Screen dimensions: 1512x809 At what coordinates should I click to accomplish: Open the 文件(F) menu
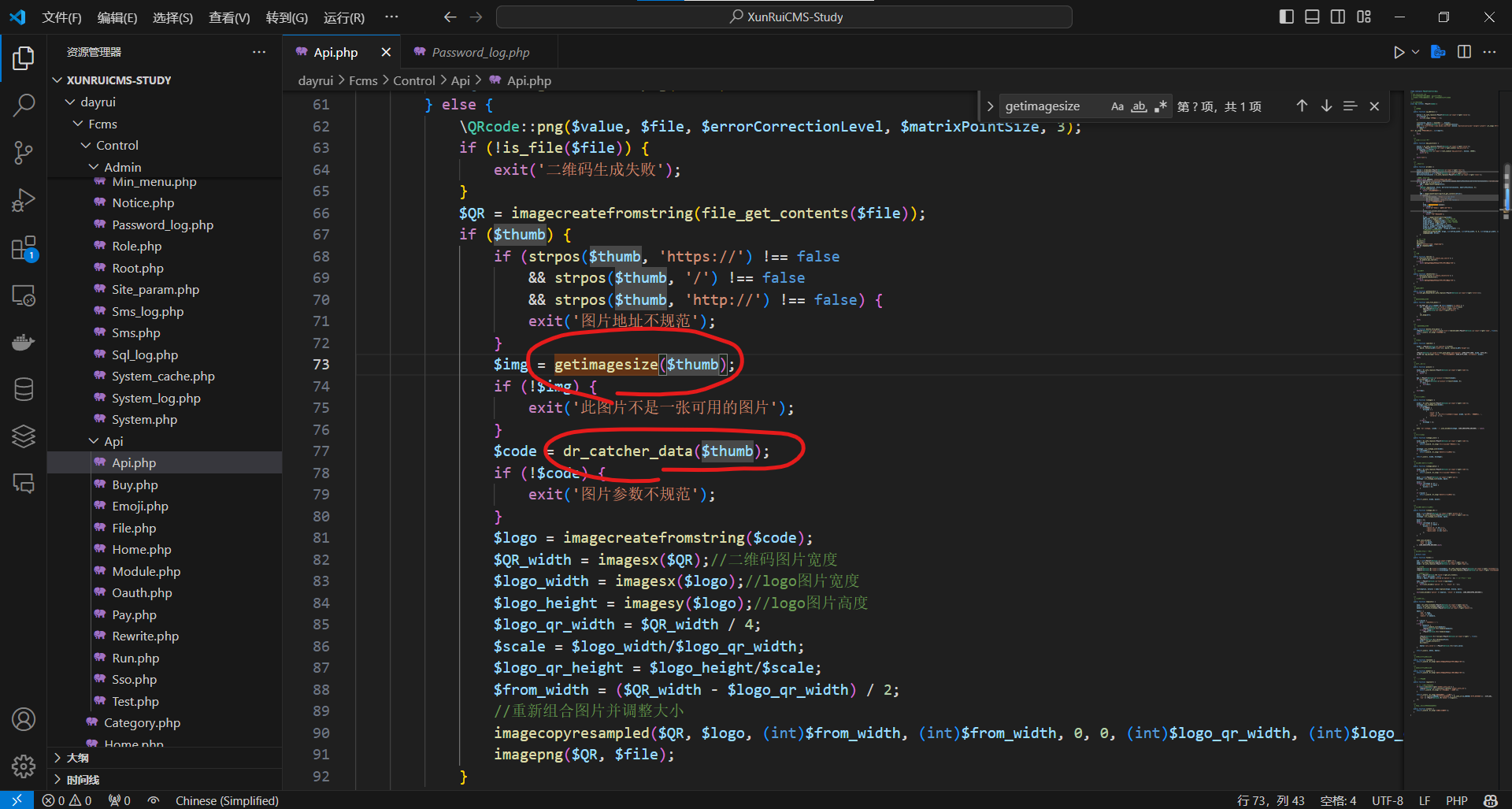[61, 17]
